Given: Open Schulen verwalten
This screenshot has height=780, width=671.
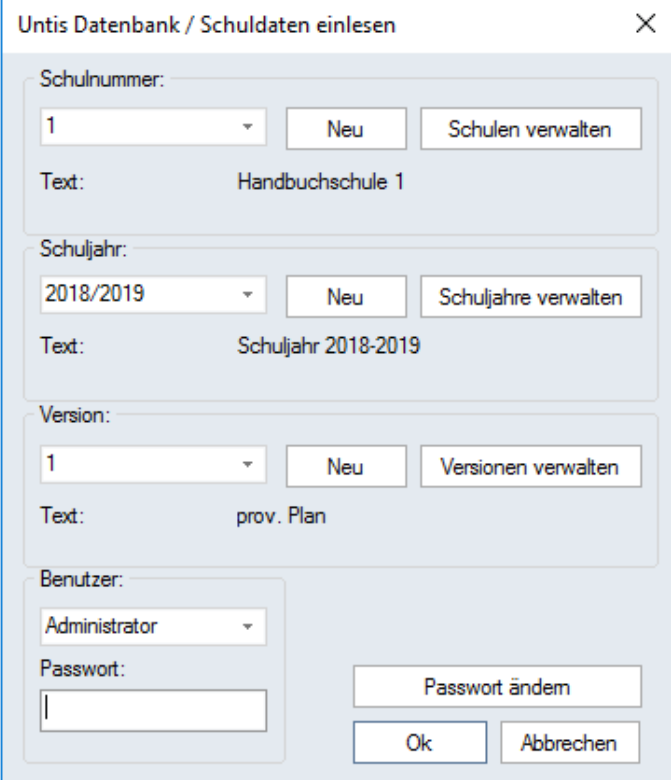Looking at the screenshot, I should coord(531,129).
